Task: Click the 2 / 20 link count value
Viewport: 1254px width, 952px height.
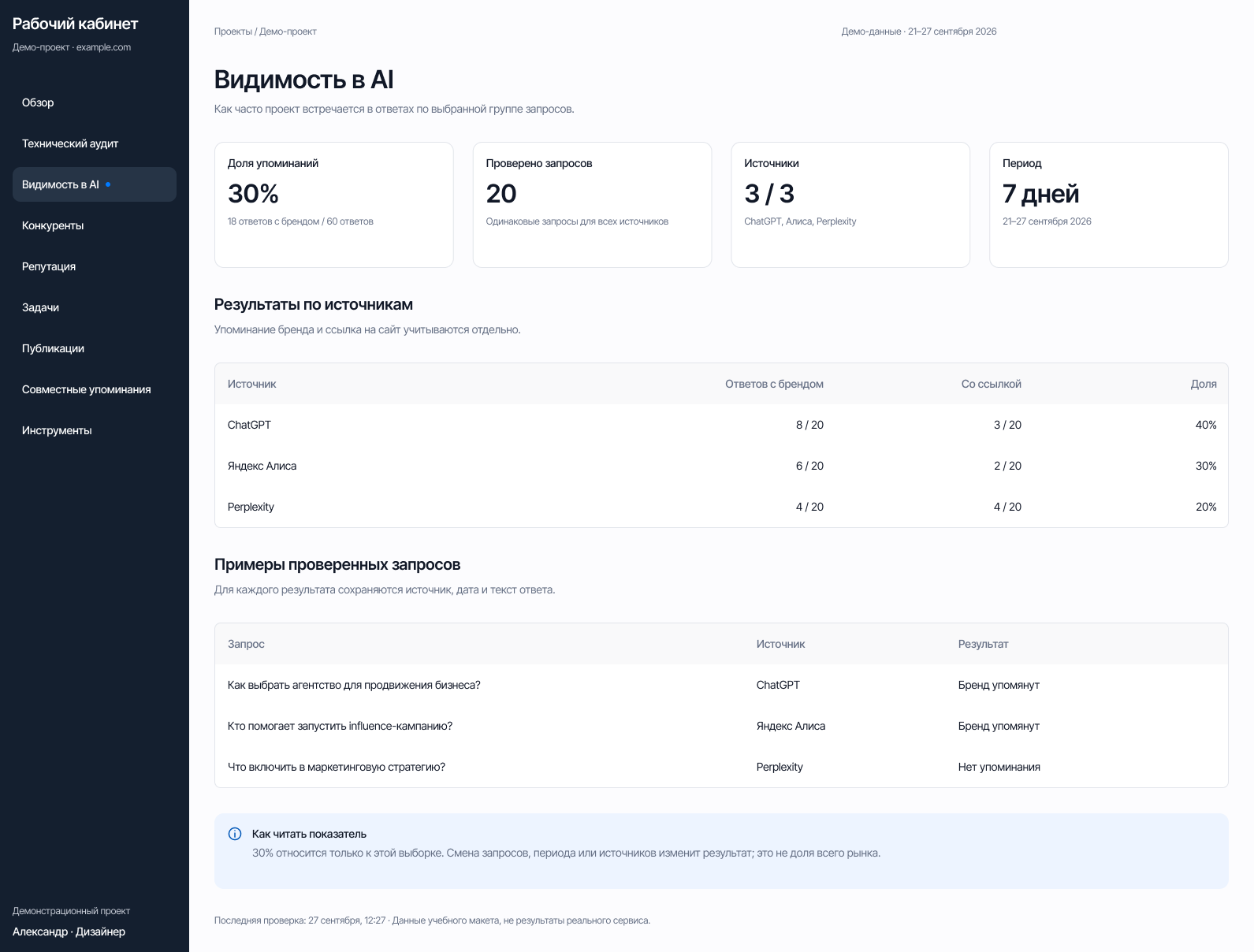Action: (1007, 466)
